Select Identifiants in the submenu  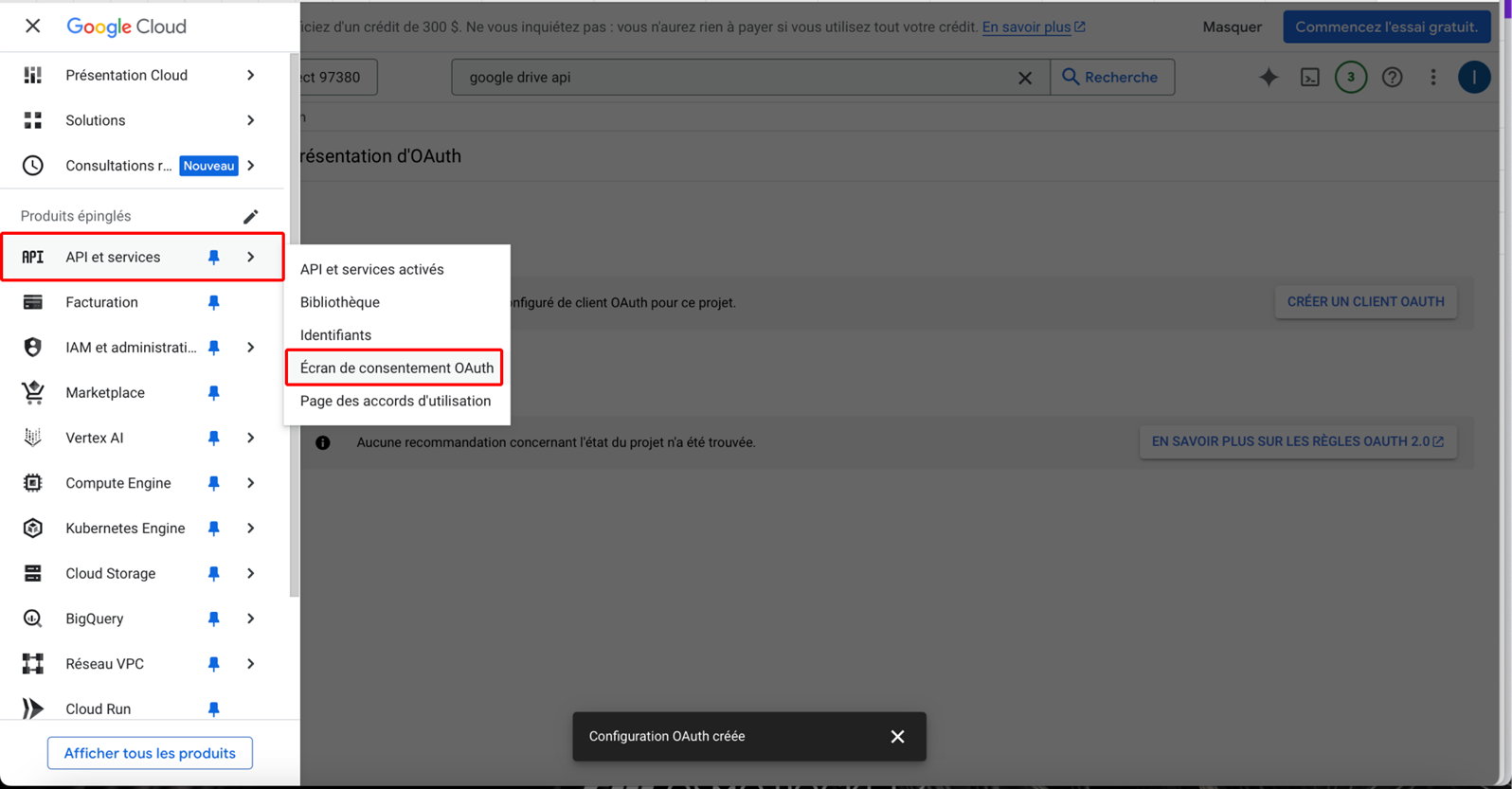point(335,335)
